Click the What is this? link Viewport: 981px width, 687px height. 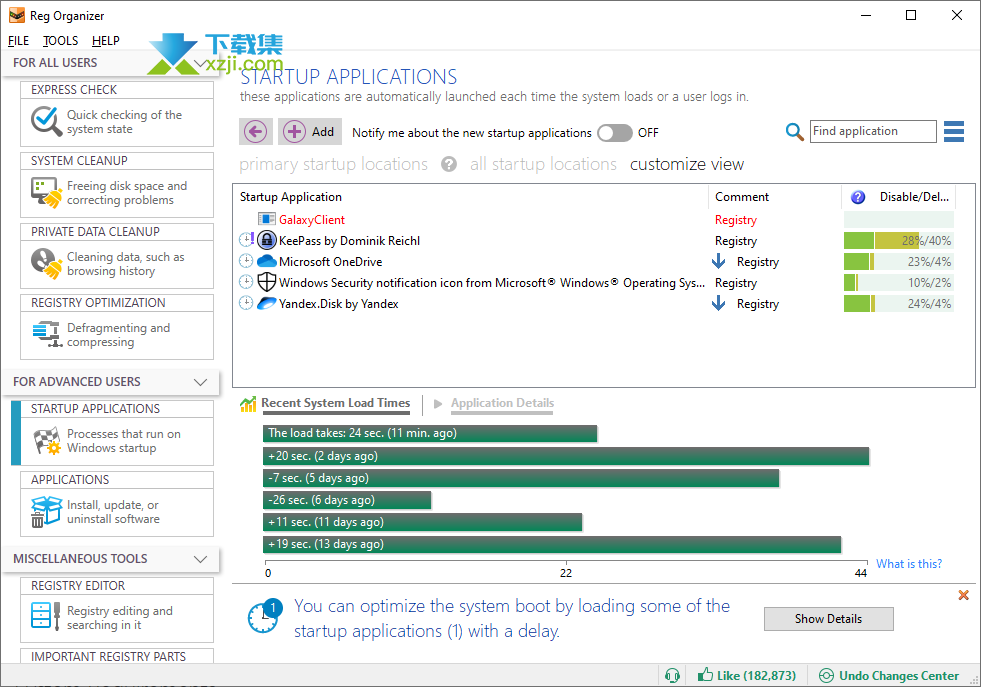pos(908,564)
